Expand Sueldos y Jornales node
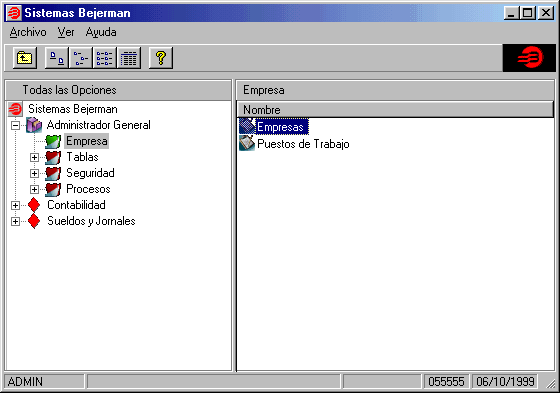Screen dimensions: 560x393 (15, 222)
